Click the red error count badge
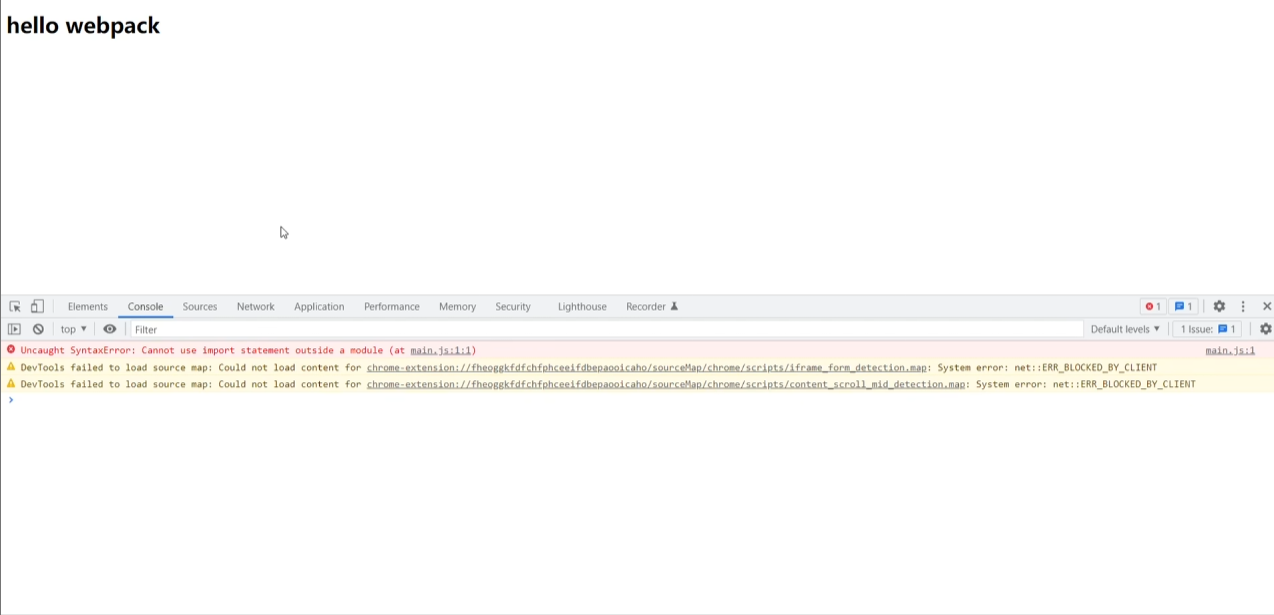Screen dimensions: 1274x615 1153,307
